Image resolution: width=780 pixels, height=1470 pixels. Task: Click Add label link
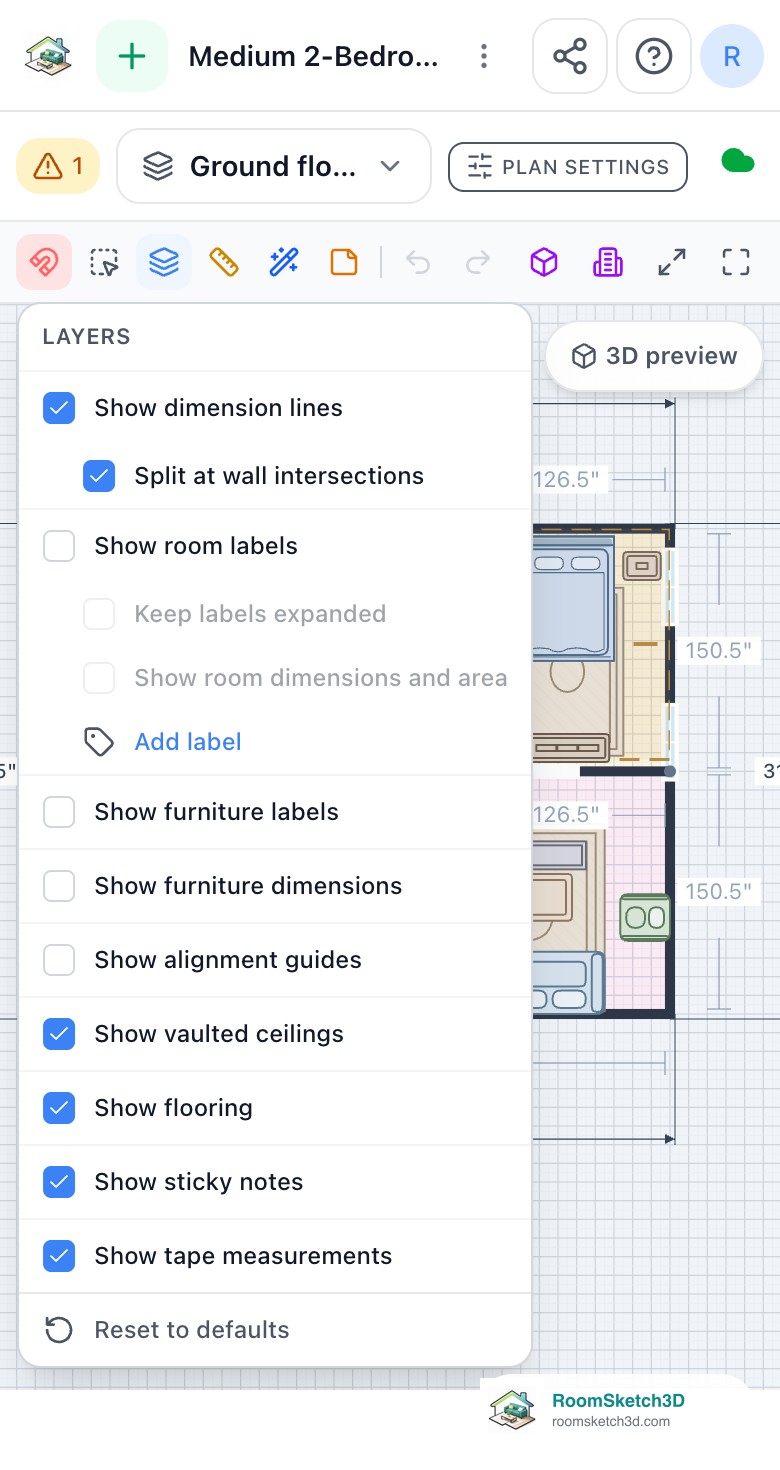pos(188,742)
